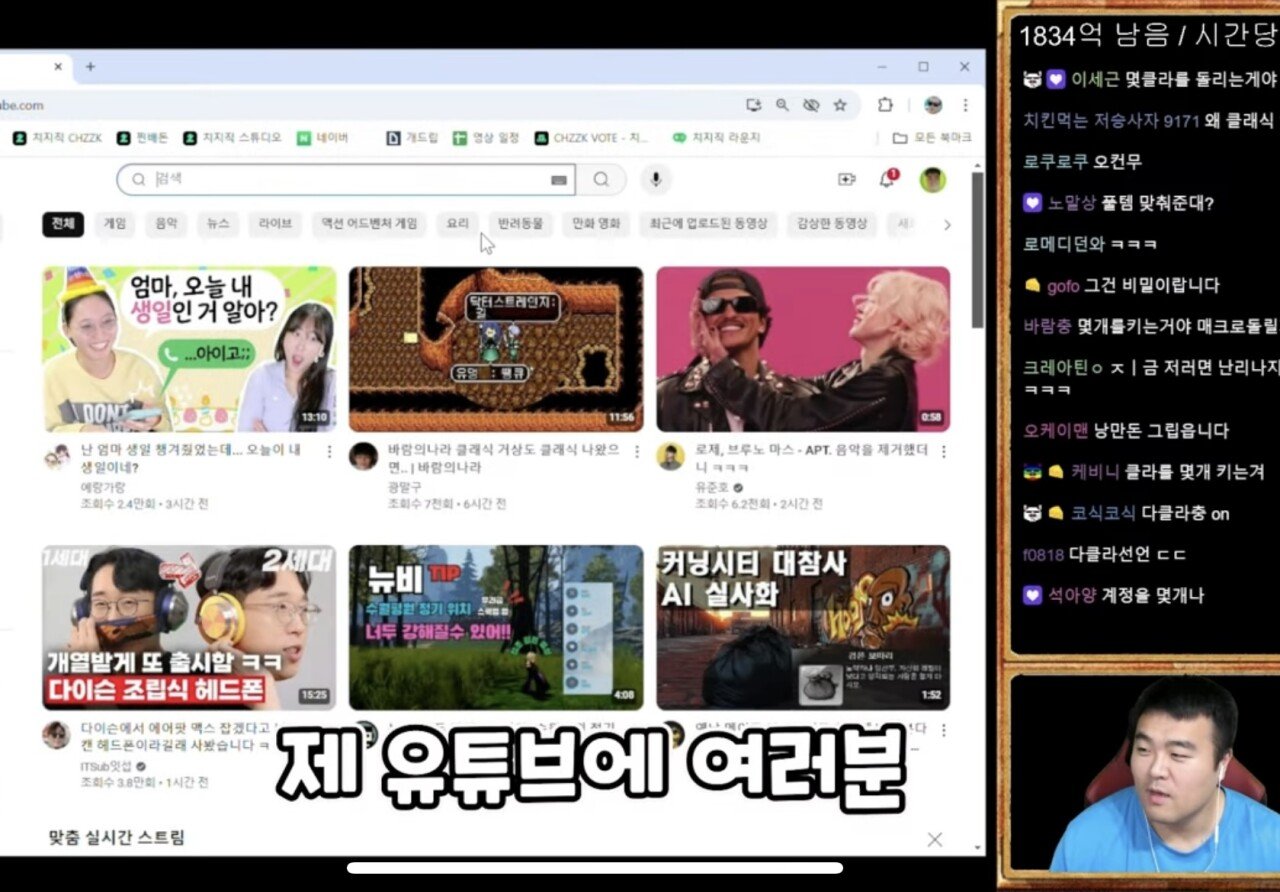This screenshot has height=892, width=1280.
Task: Open the Chrome three-dot menu
Action: [x=964, y=105]
